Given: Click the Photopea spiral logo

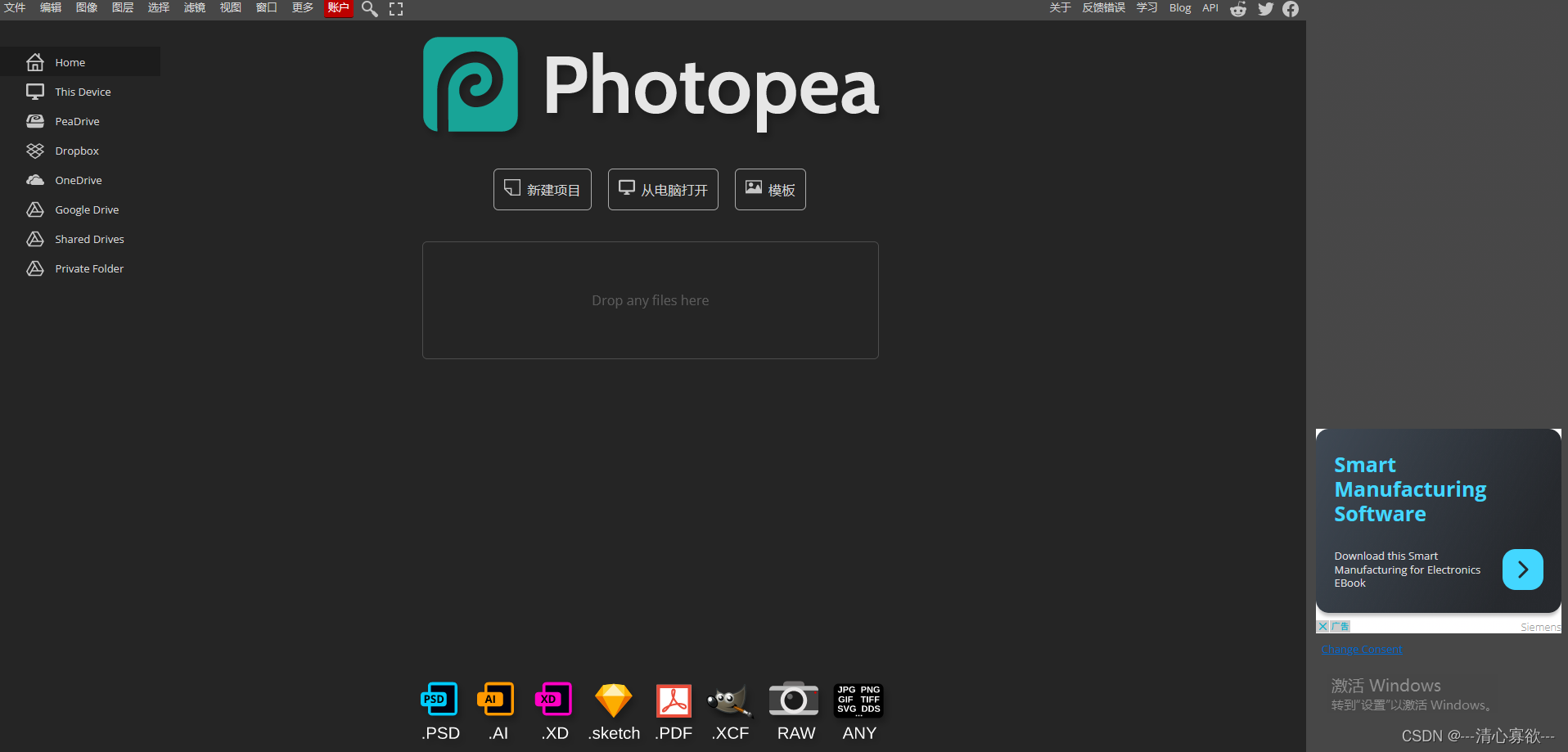Looking at the screenshot, I should coord(471,84).
